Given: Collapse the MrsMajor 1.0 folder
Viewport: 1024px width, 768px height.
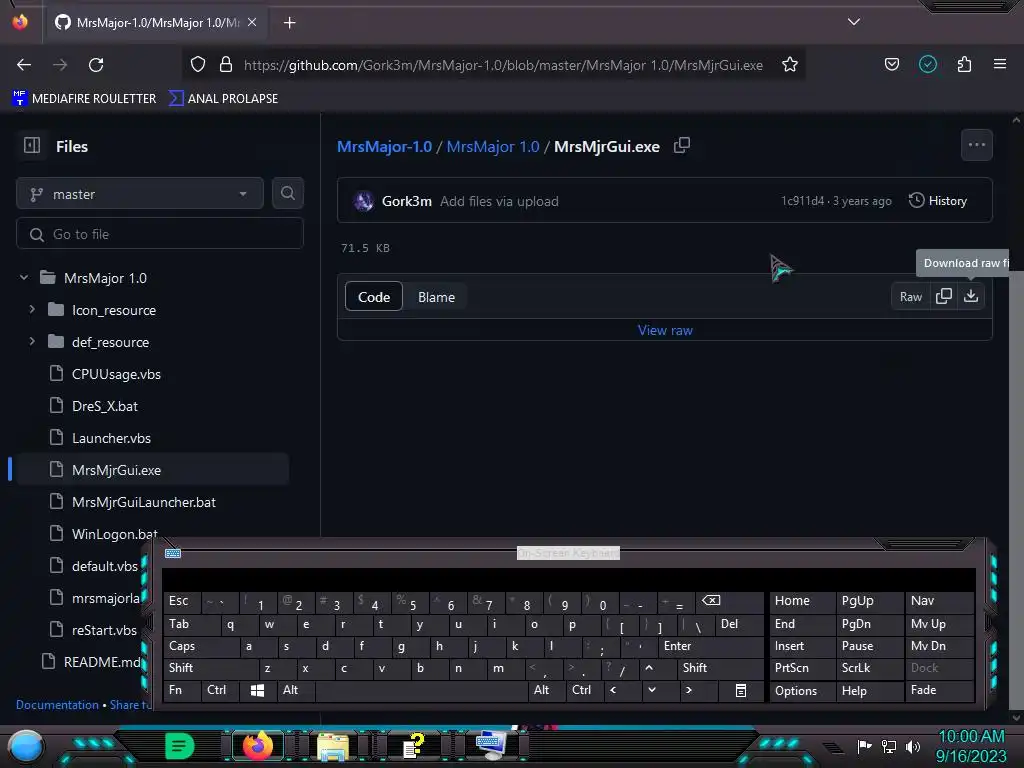Looking at the screenshot, I should (x=24, y=278).
